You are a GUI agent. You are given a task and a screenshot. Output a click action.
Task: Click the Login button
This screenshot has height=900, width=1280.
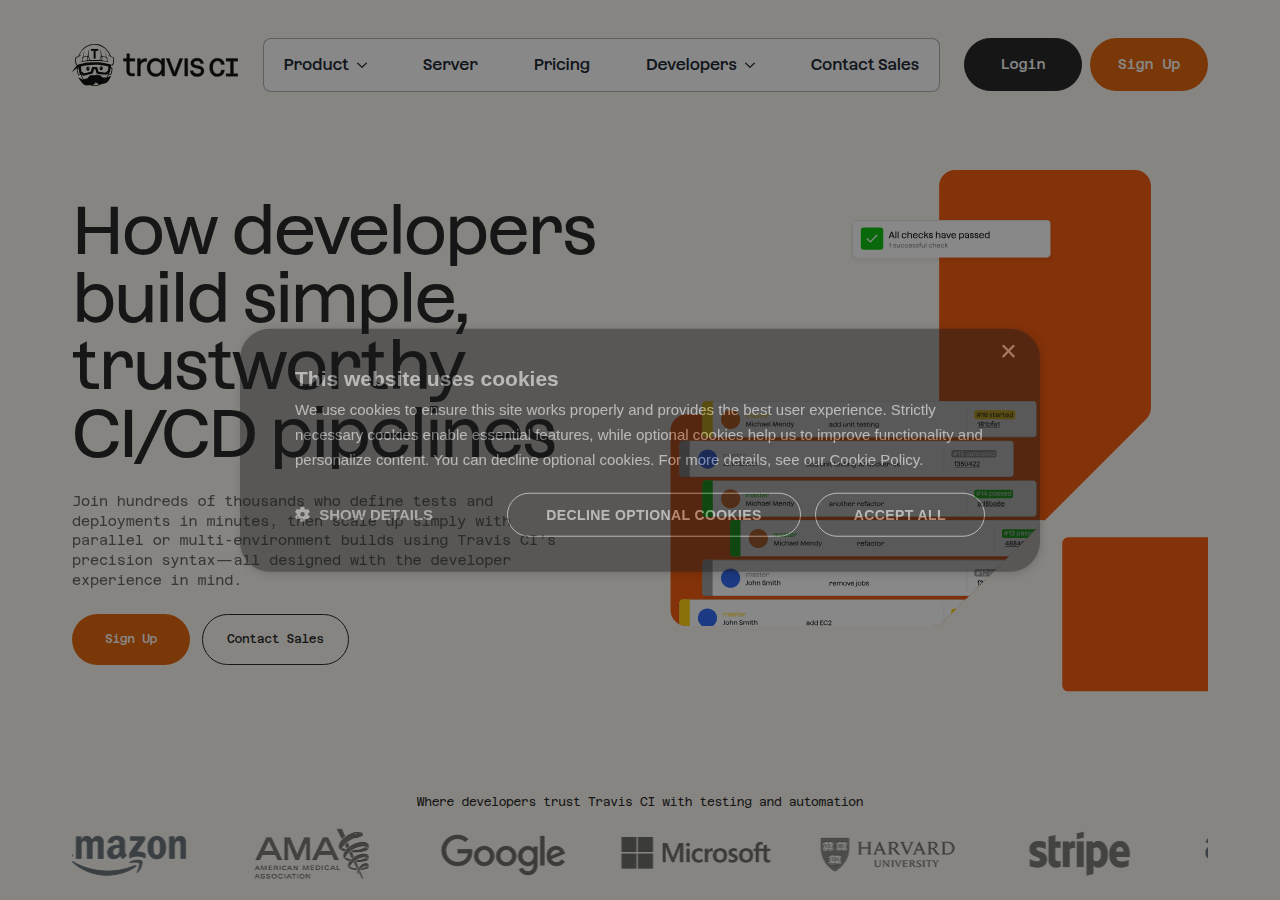point(1023,65)
